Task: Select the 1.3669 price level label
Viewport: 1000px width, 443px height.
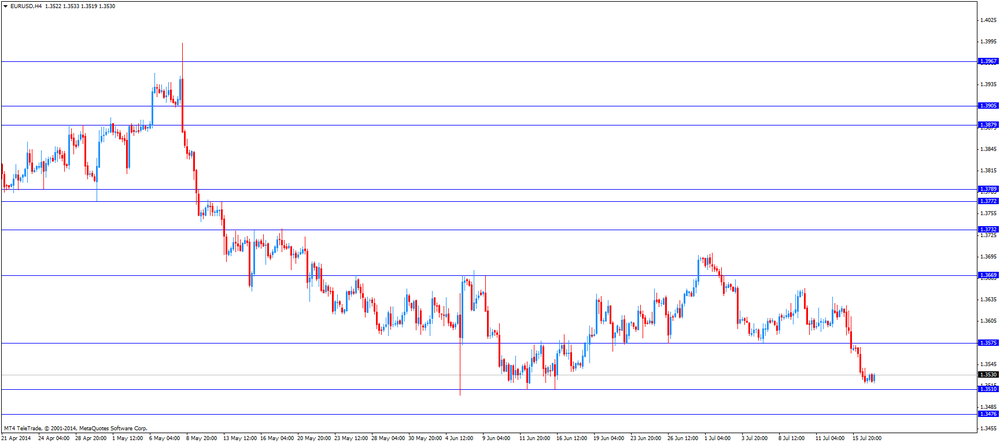Action: [987, 275]
